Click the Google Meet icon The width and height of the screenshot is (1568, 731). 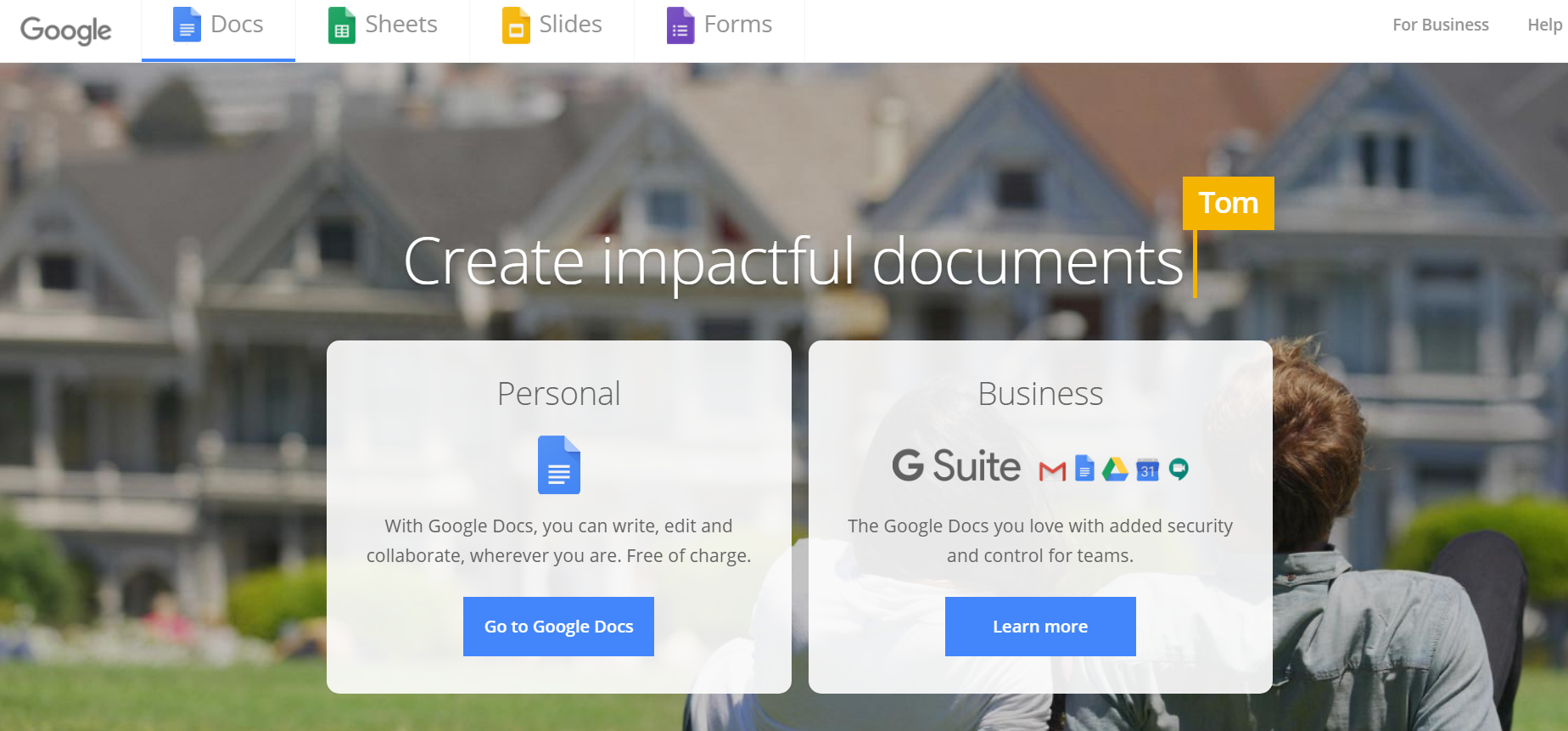pyautogui.click(x=1179, y=469)
